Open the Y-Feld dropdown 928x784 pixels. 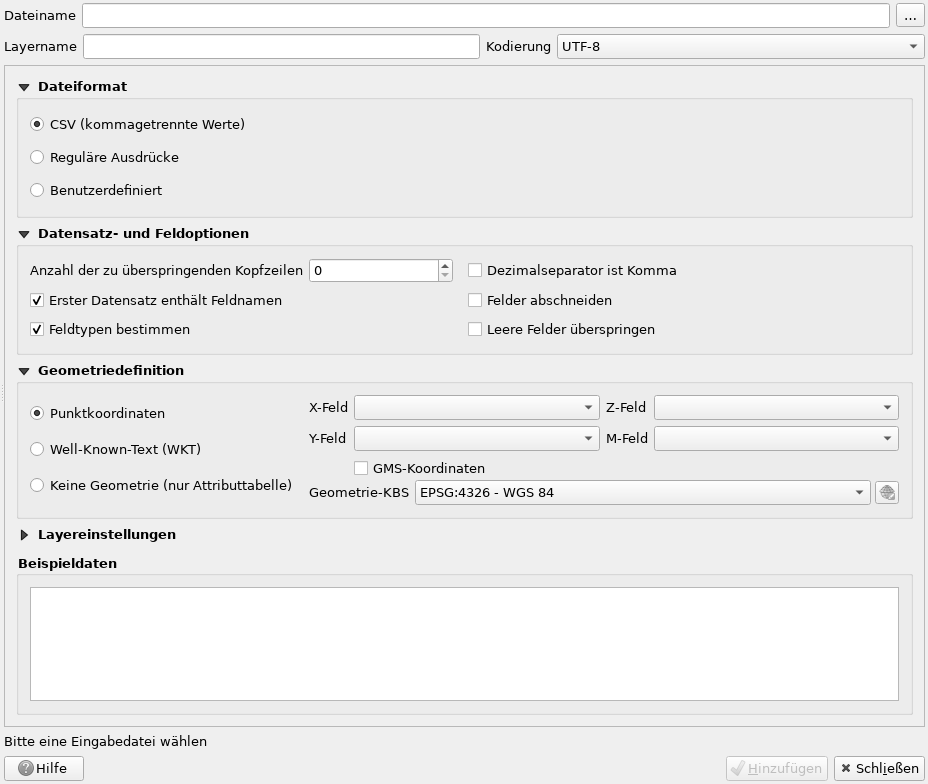[476, 438]
